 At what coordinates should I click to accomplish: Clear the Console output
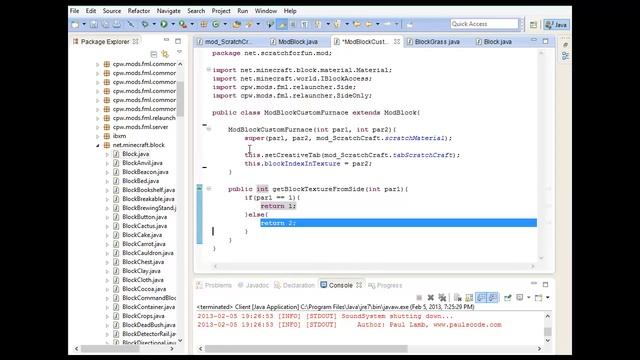(458, 298)
